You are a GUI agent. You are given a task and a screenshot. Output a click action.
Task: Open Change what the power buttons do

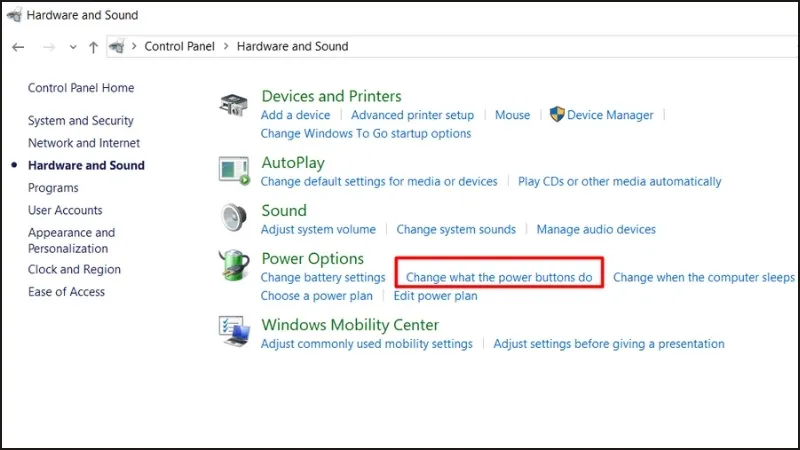pos(499,277)
